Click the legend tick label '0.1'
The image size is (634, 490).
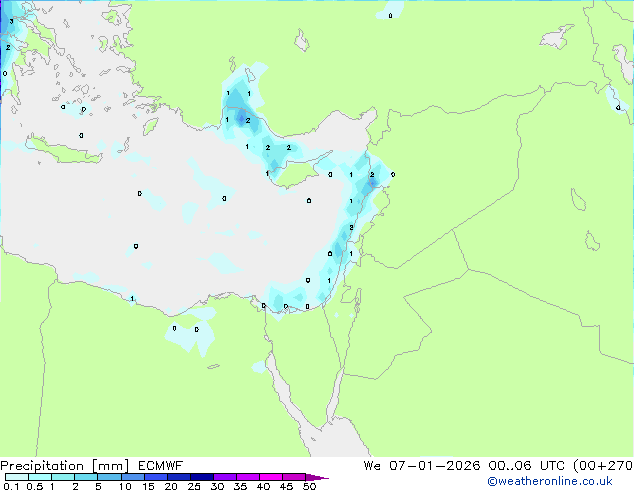tap(11, 486)
